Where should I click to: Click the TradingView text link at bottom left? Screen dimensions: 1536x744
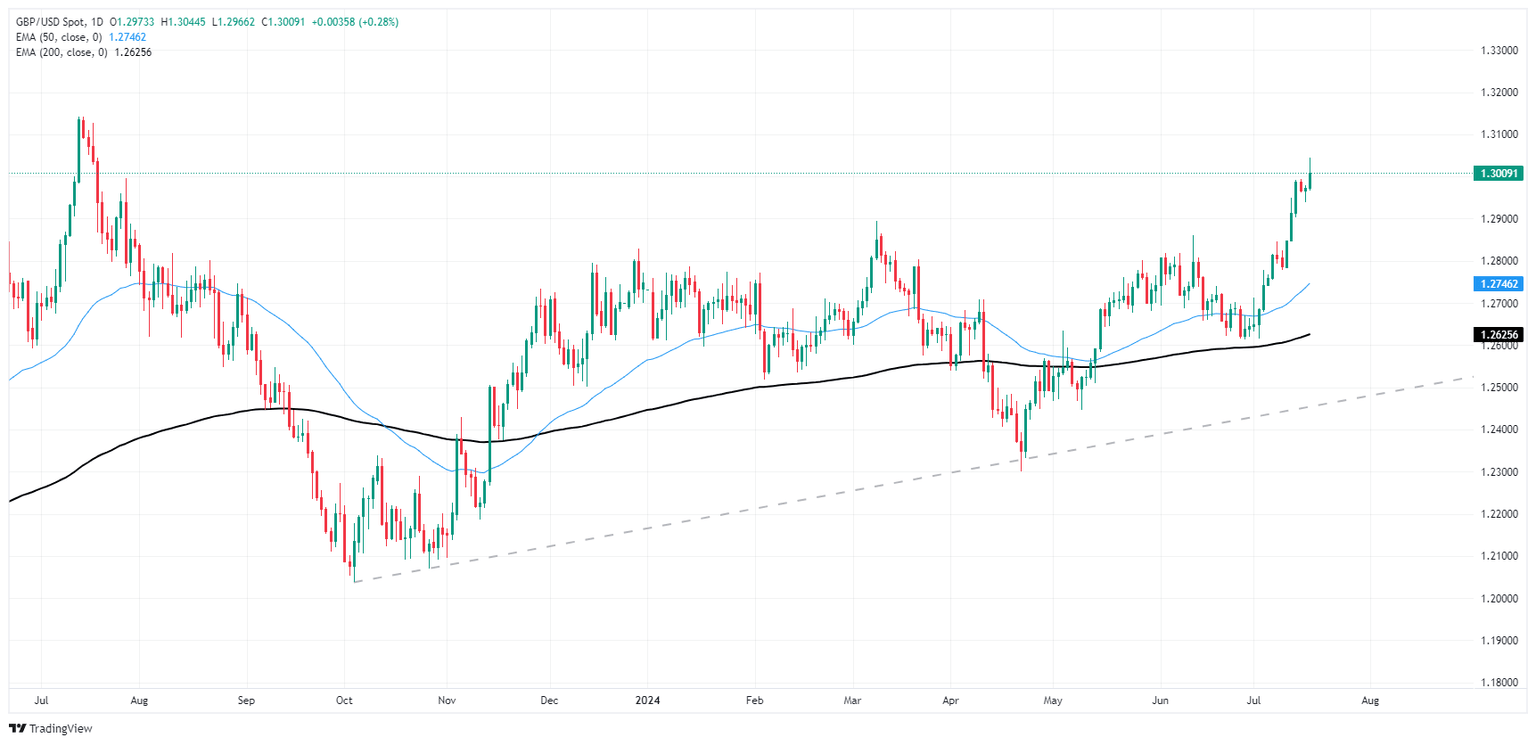point(61,729)
